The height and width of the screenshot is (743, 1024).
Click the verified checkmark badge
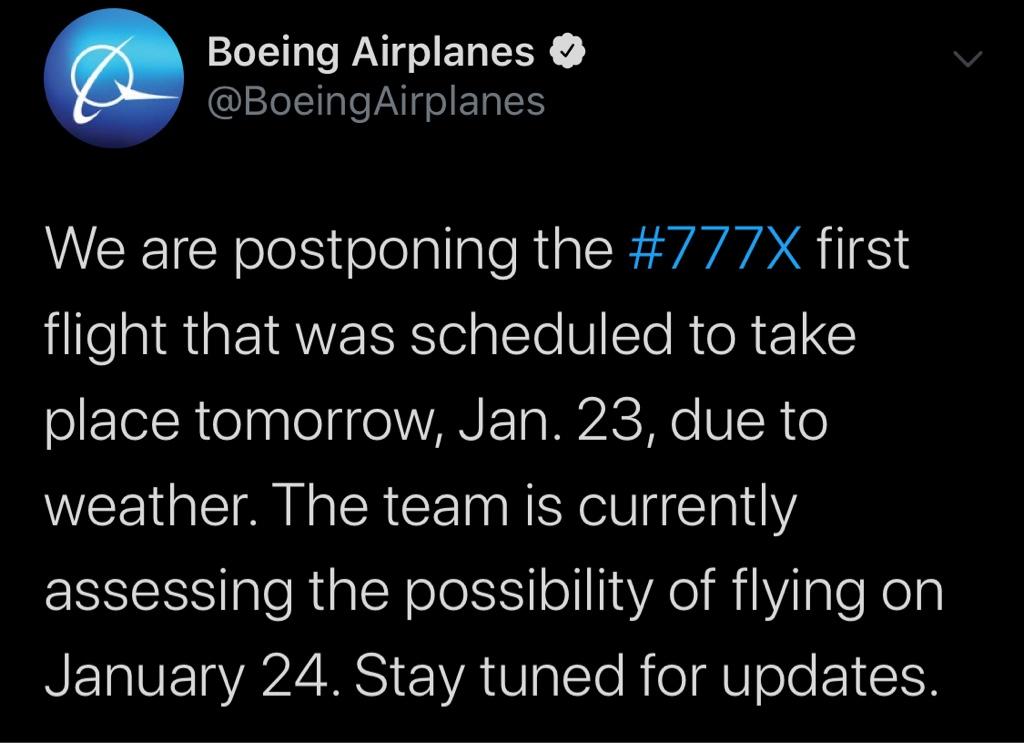(568, 52)
